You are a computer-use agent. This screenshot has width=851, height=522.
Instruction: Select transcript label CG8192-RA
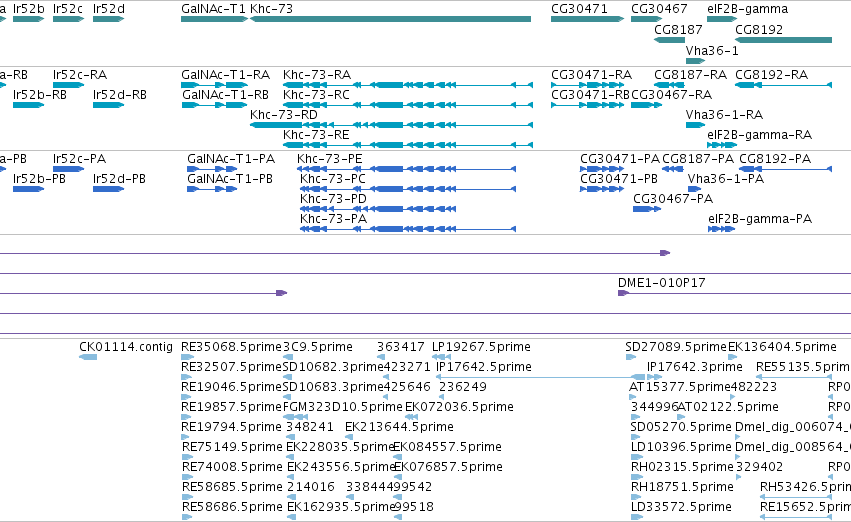point(771,74)
